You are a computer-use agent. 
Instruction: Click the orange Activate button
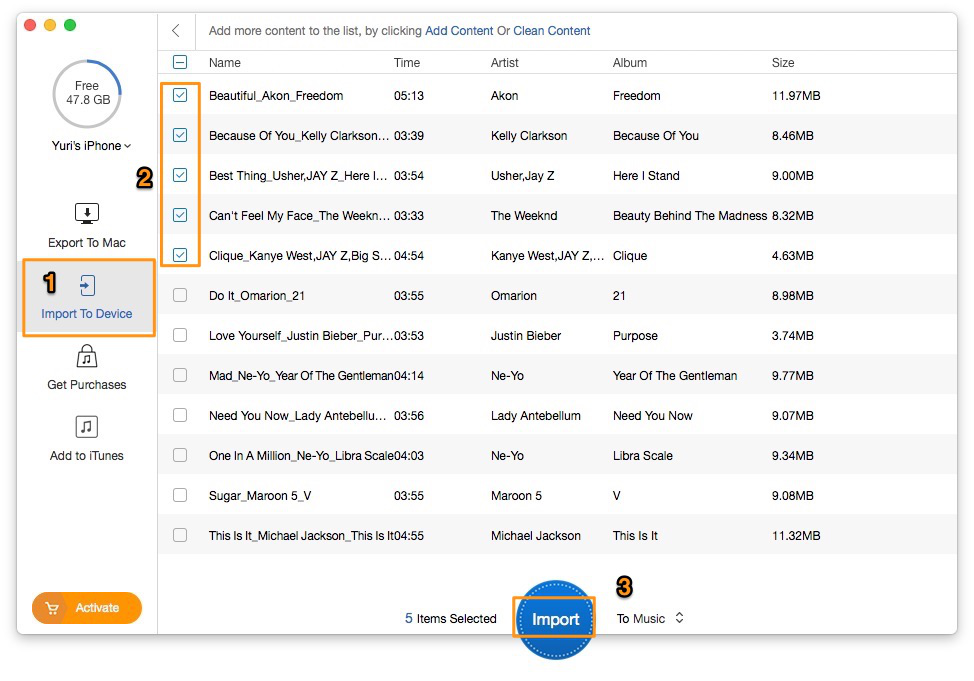click(x=87, y=608)
